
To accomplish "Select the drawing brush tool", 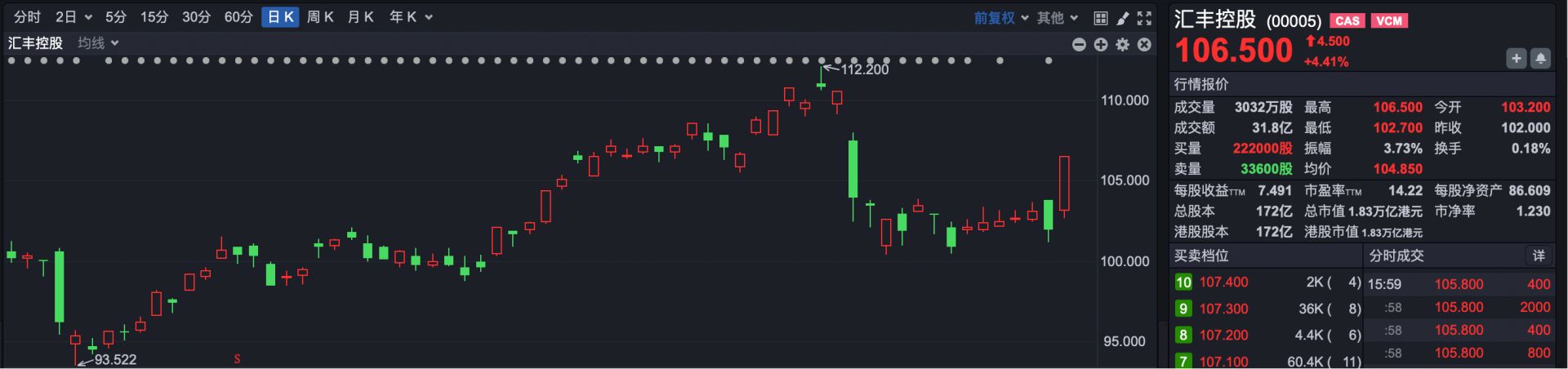I will point(1123,17).
